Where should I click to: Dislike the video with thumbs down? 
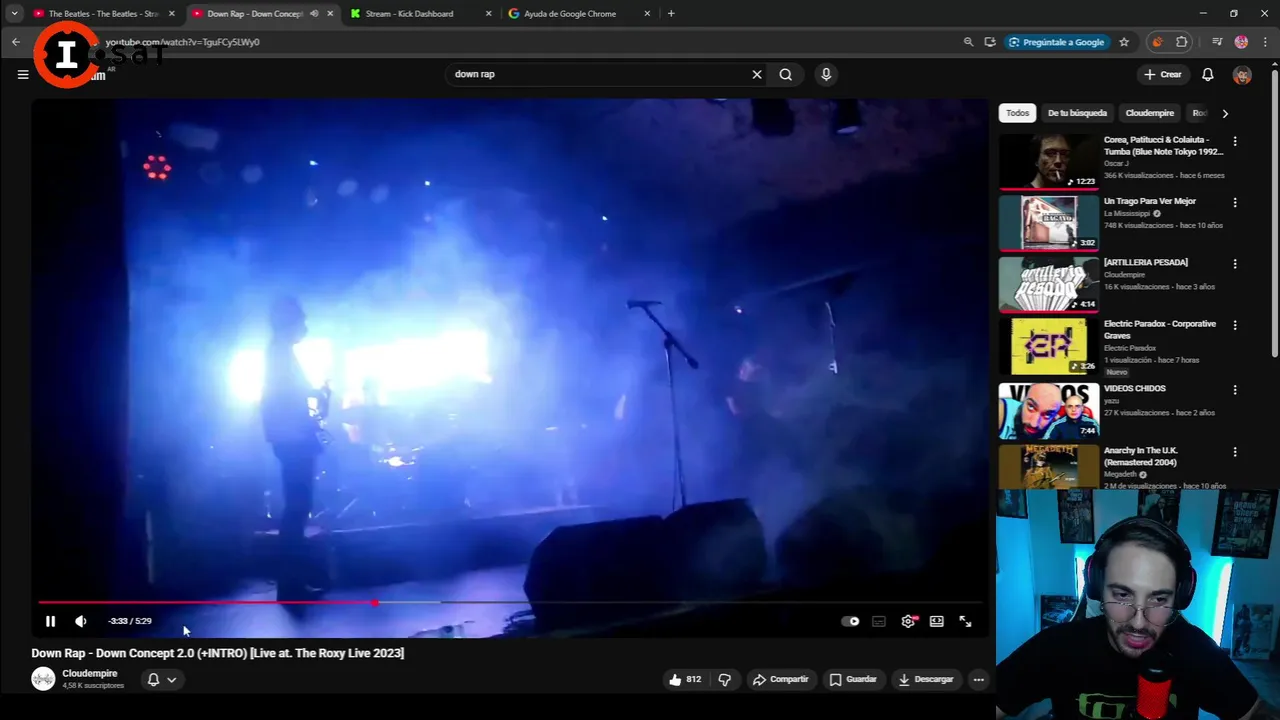tap(725, 679)
